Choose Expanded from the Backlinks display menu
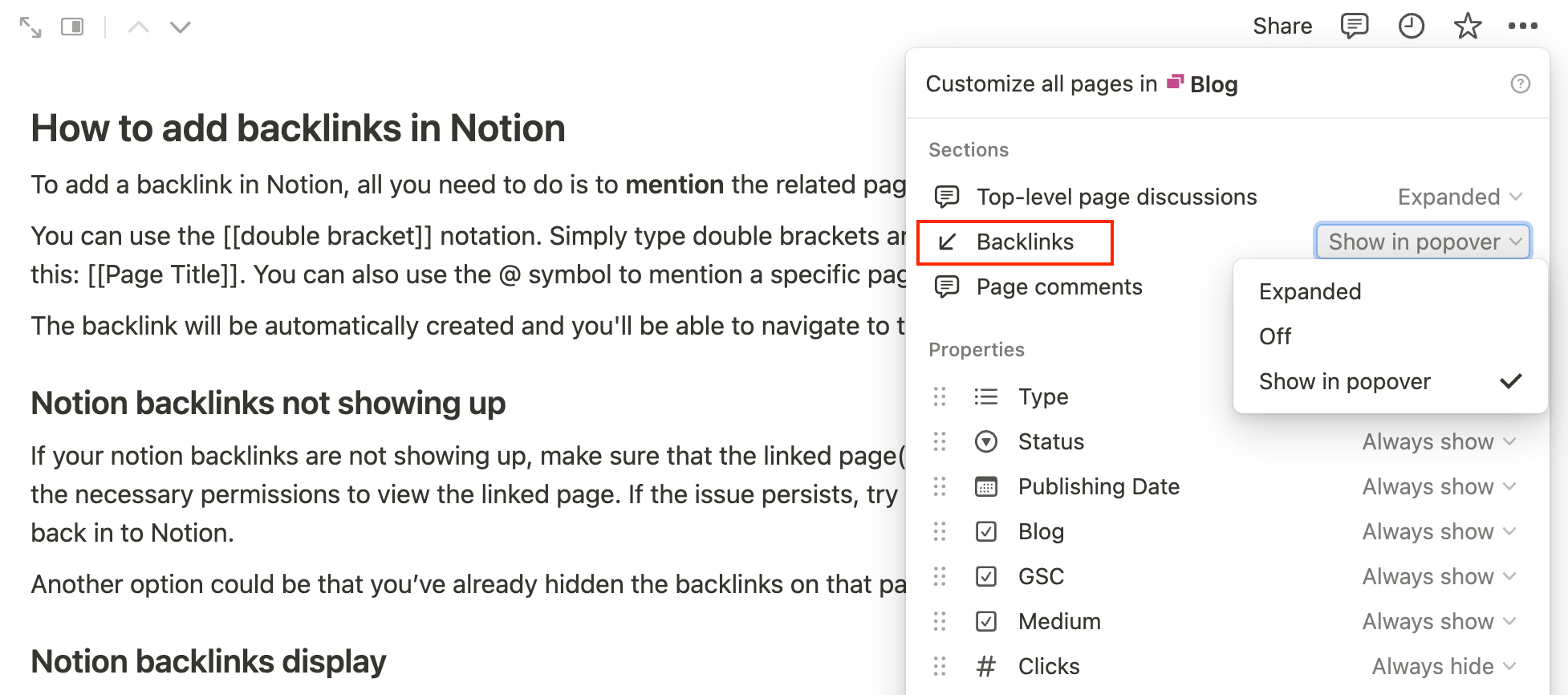1568x695 pixels. pyautogui.click(x=1310, y=291)
